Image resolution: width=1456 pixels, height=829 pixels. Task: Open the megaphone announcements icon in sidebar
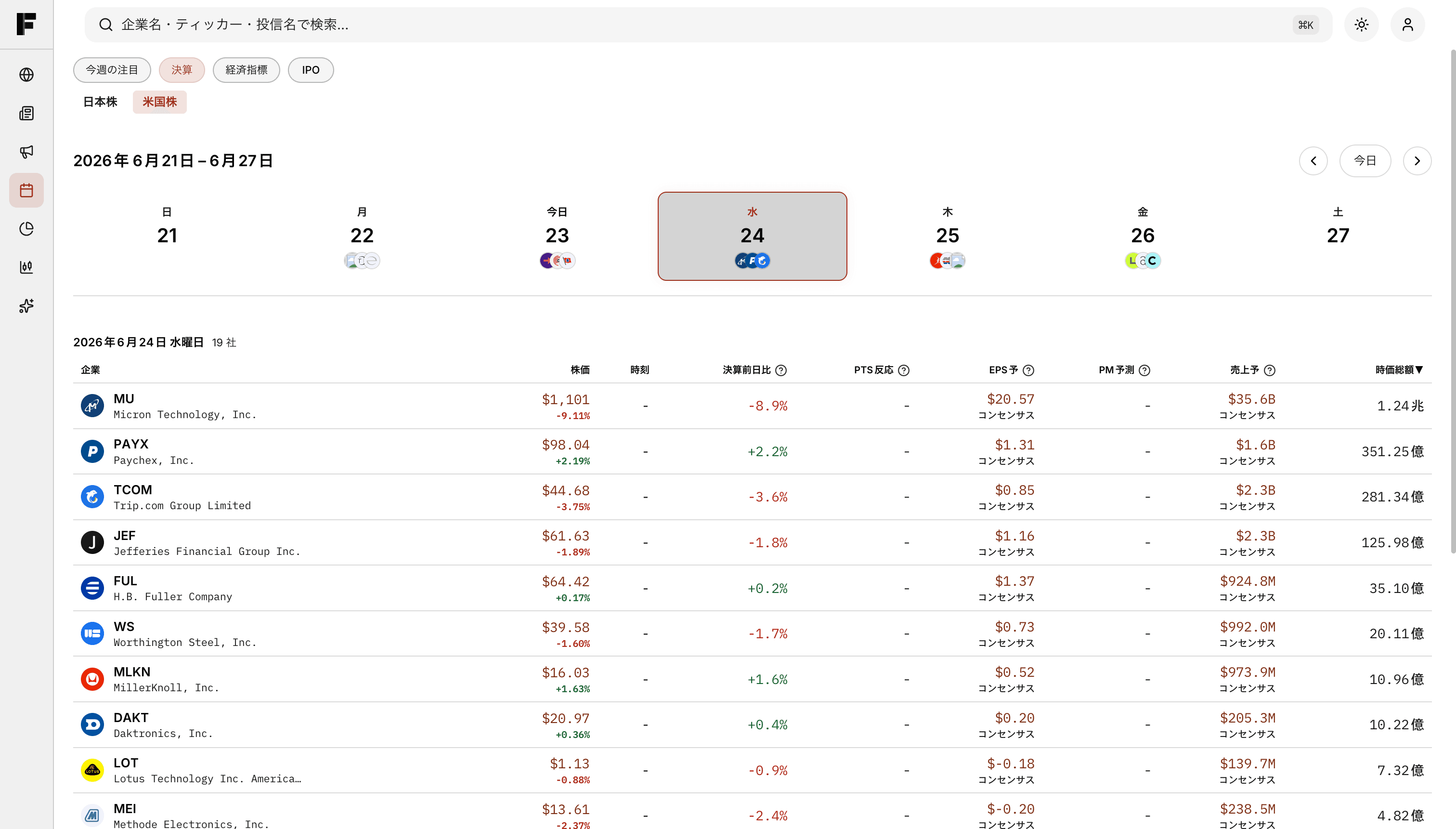click(x=26, y=151)
